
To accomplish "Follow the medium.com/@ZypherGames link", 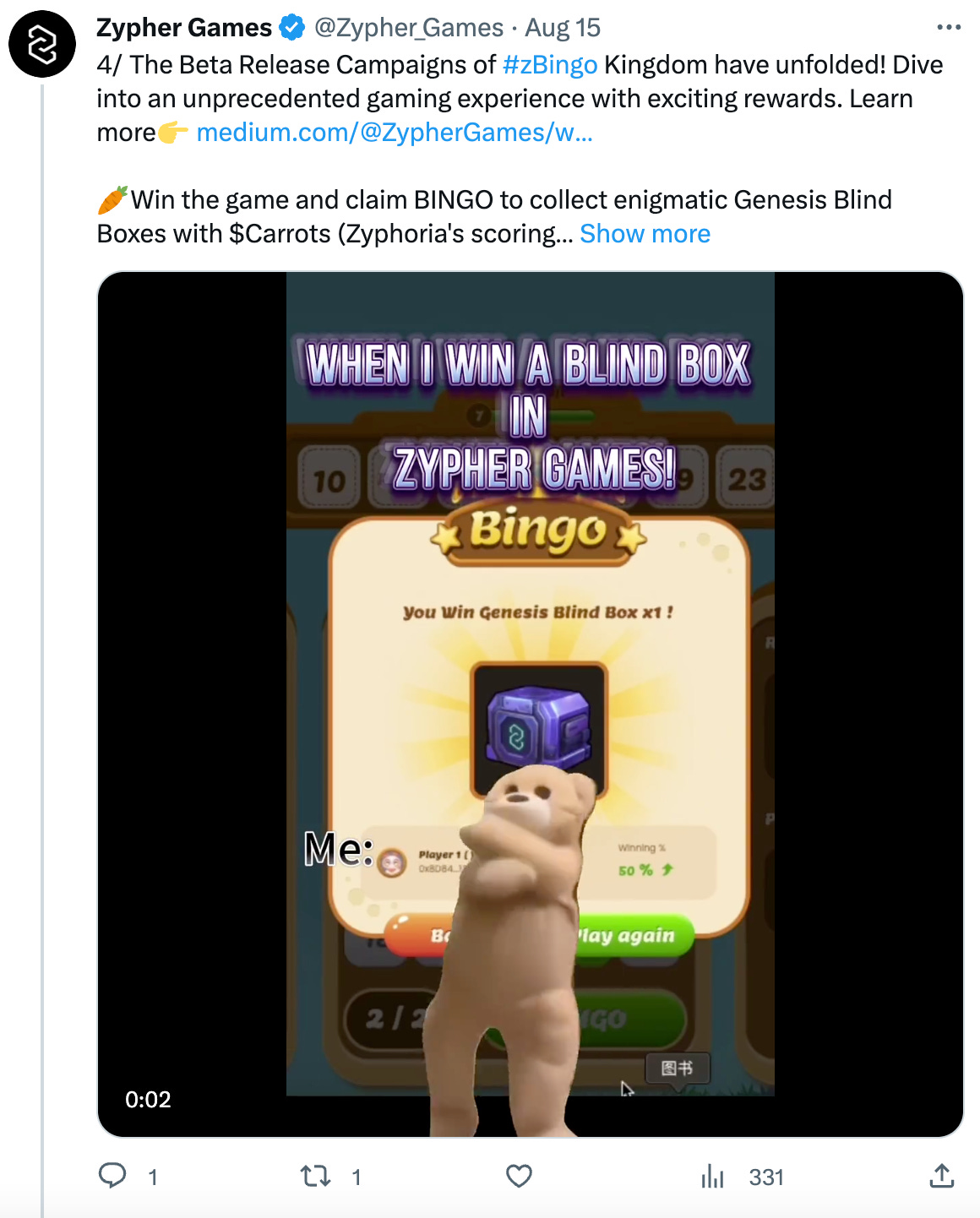I will click(x=395, y=133).
